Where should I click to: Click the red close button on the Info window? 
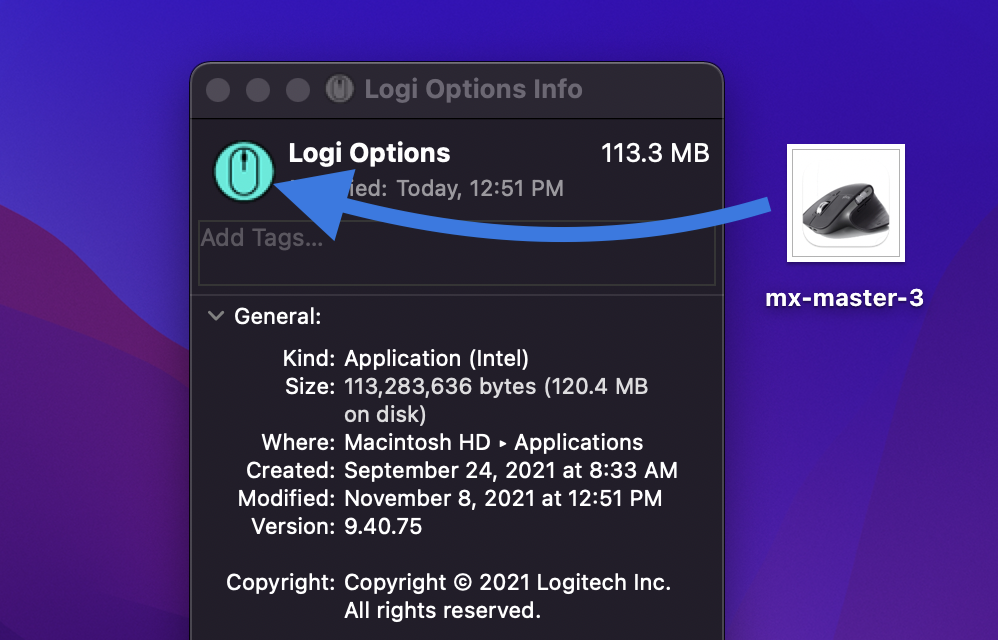pyautogui.click(x=217, y=89)
